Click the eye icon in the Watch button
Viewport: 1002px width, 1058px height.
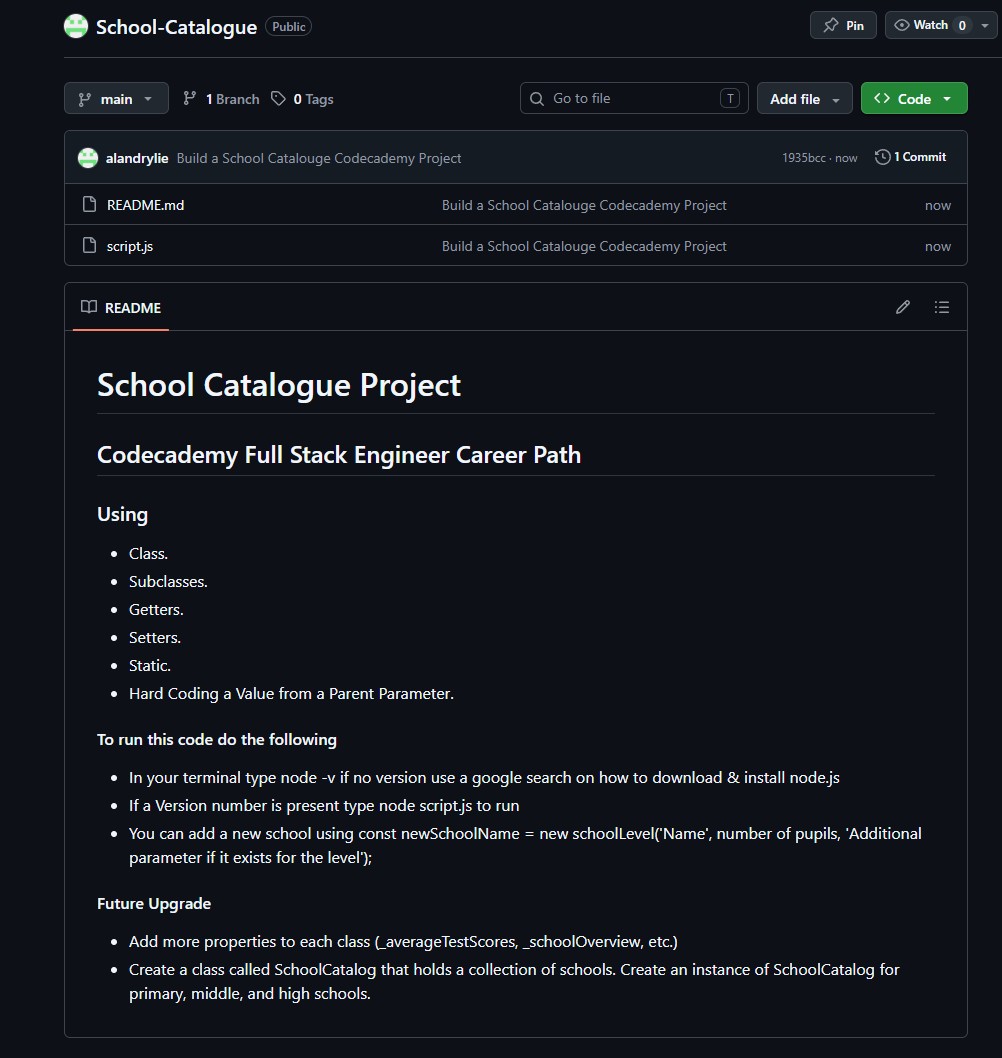tap(901, 25)
